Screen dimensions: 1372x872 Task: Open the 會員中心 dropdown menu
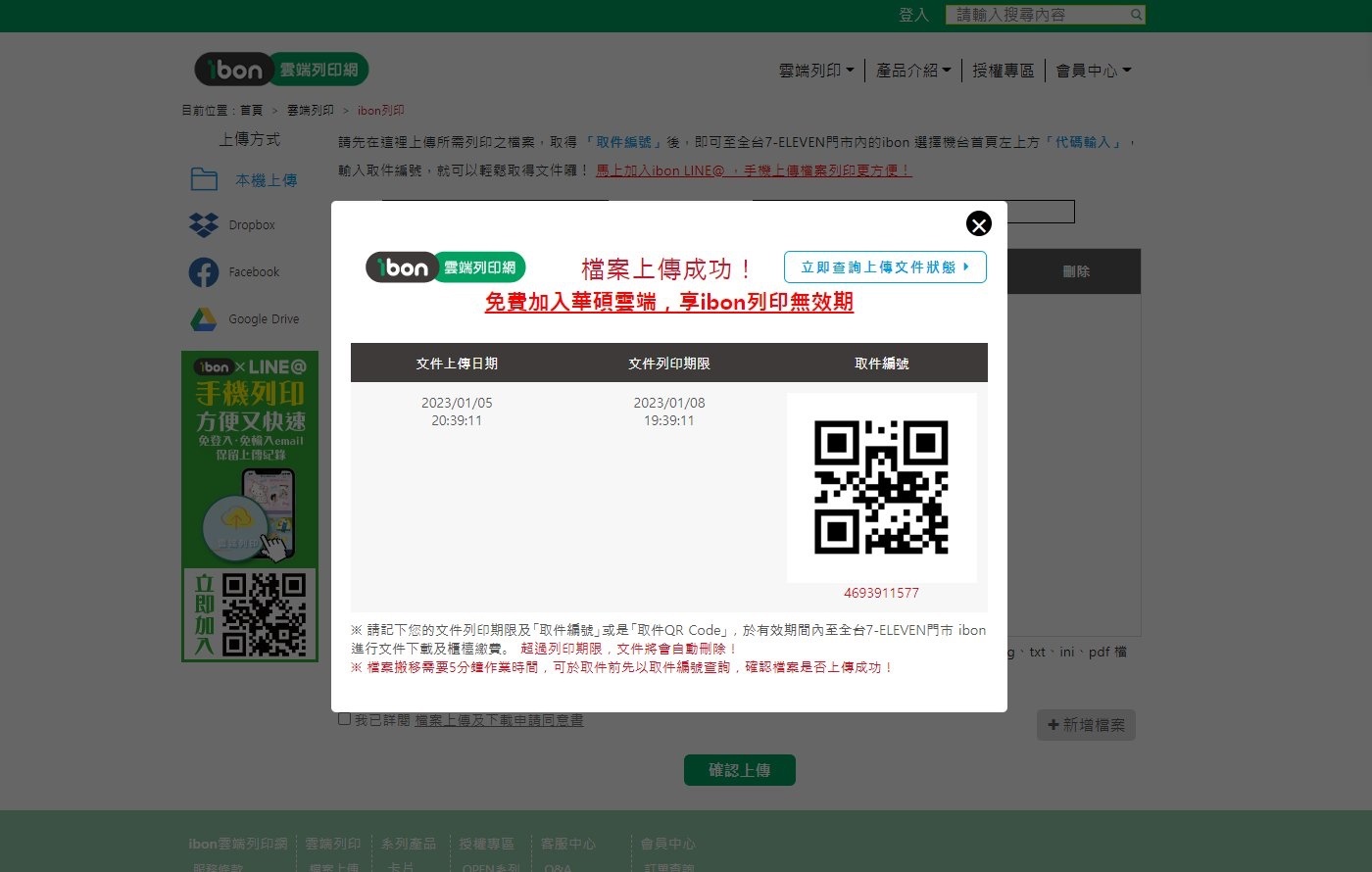pyautogui.click(x=1094, y=71)
